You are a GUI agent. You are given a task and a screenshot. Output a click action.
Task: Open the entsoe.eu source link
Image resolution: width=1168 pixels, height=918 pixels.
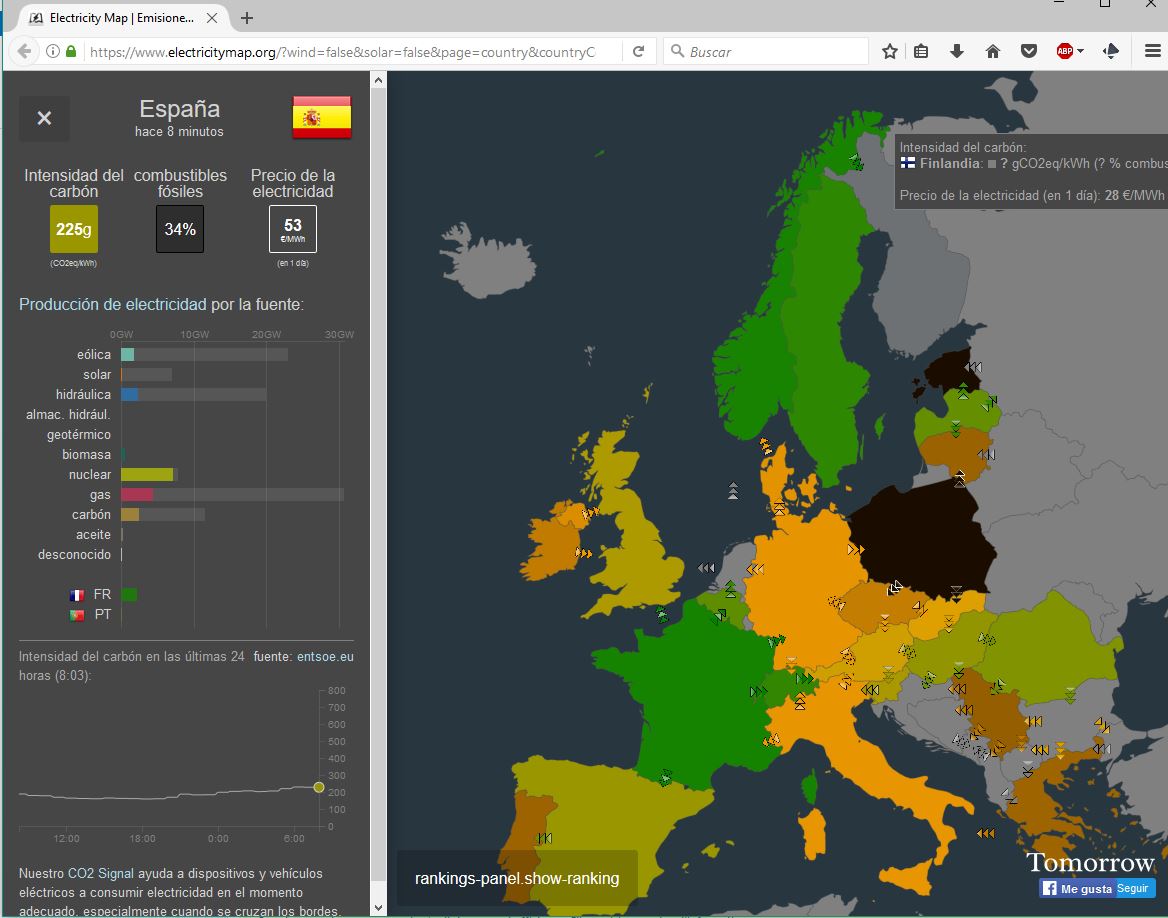[x=325, y=657]
